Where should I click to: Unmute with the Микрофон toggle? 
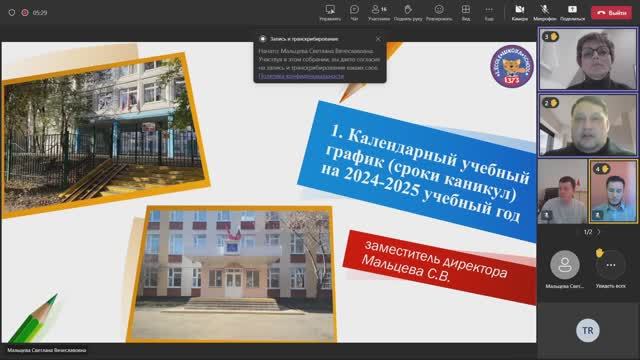544,12
